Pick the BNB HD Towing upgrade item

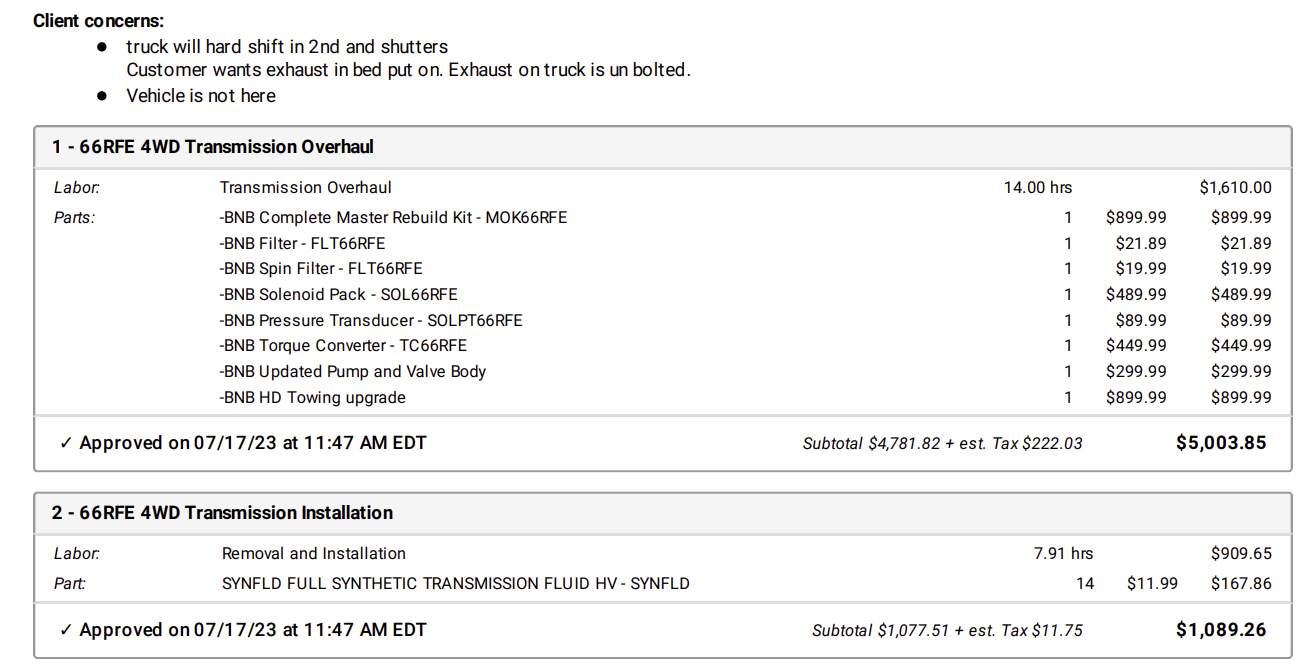tap(313, 398)
